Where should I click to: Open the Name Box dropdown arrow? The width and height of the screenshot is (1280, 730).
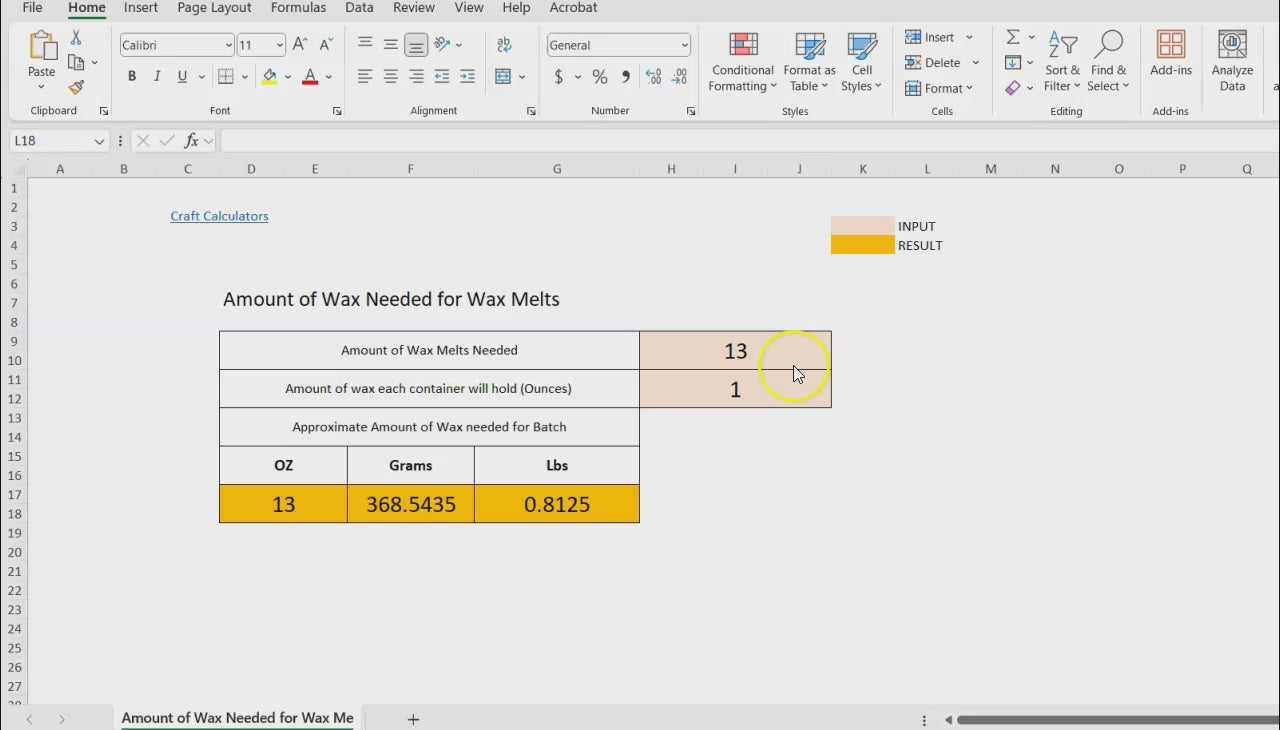99,141
